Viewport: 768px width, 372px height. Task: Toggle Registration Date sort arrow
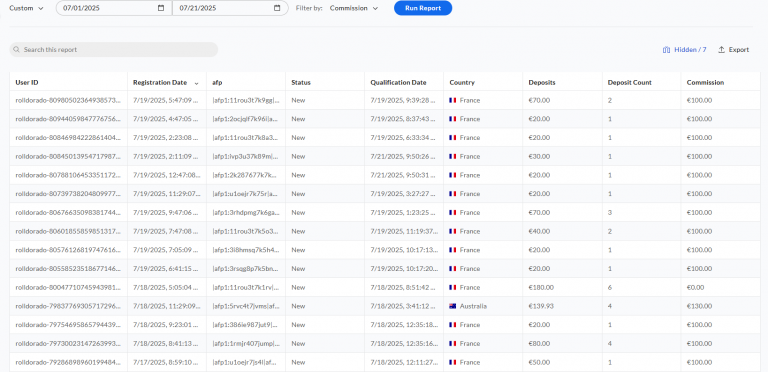(x=196, y=83)
